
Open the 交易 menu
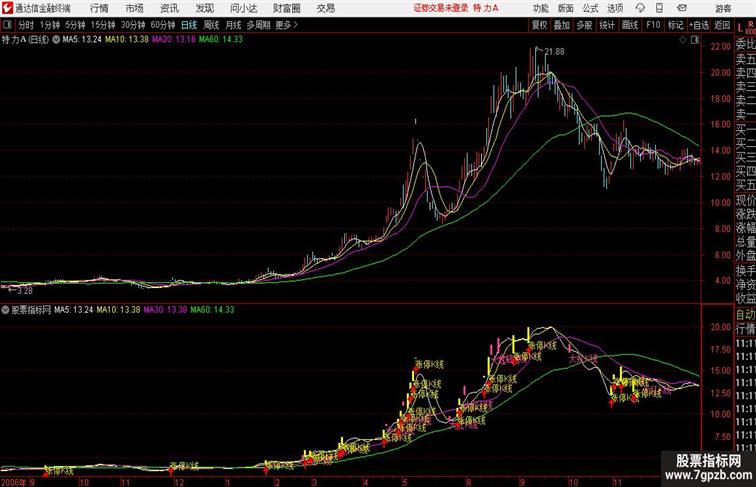(x=325, y=8)
